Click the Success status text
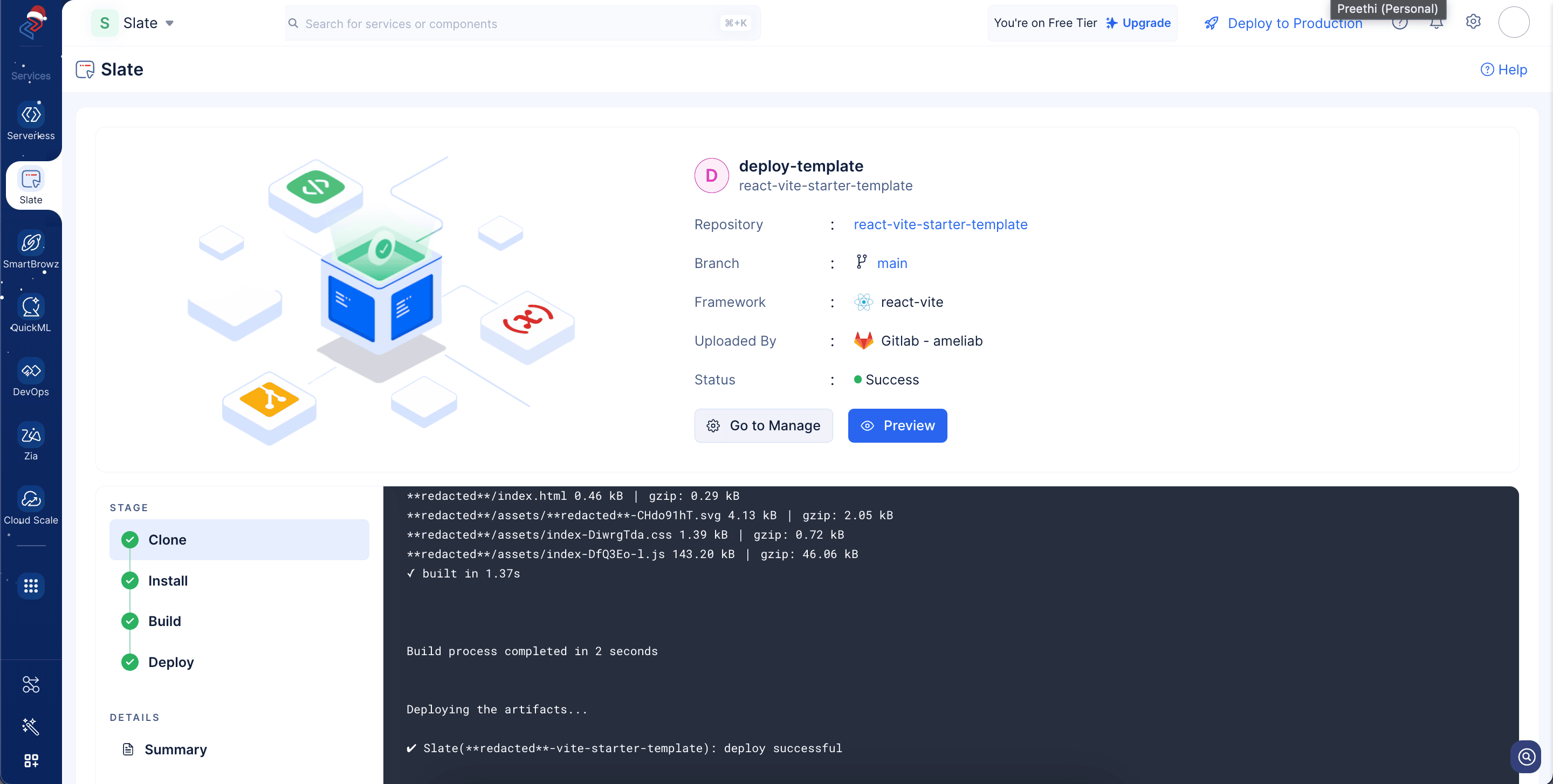 coord(892,380)
